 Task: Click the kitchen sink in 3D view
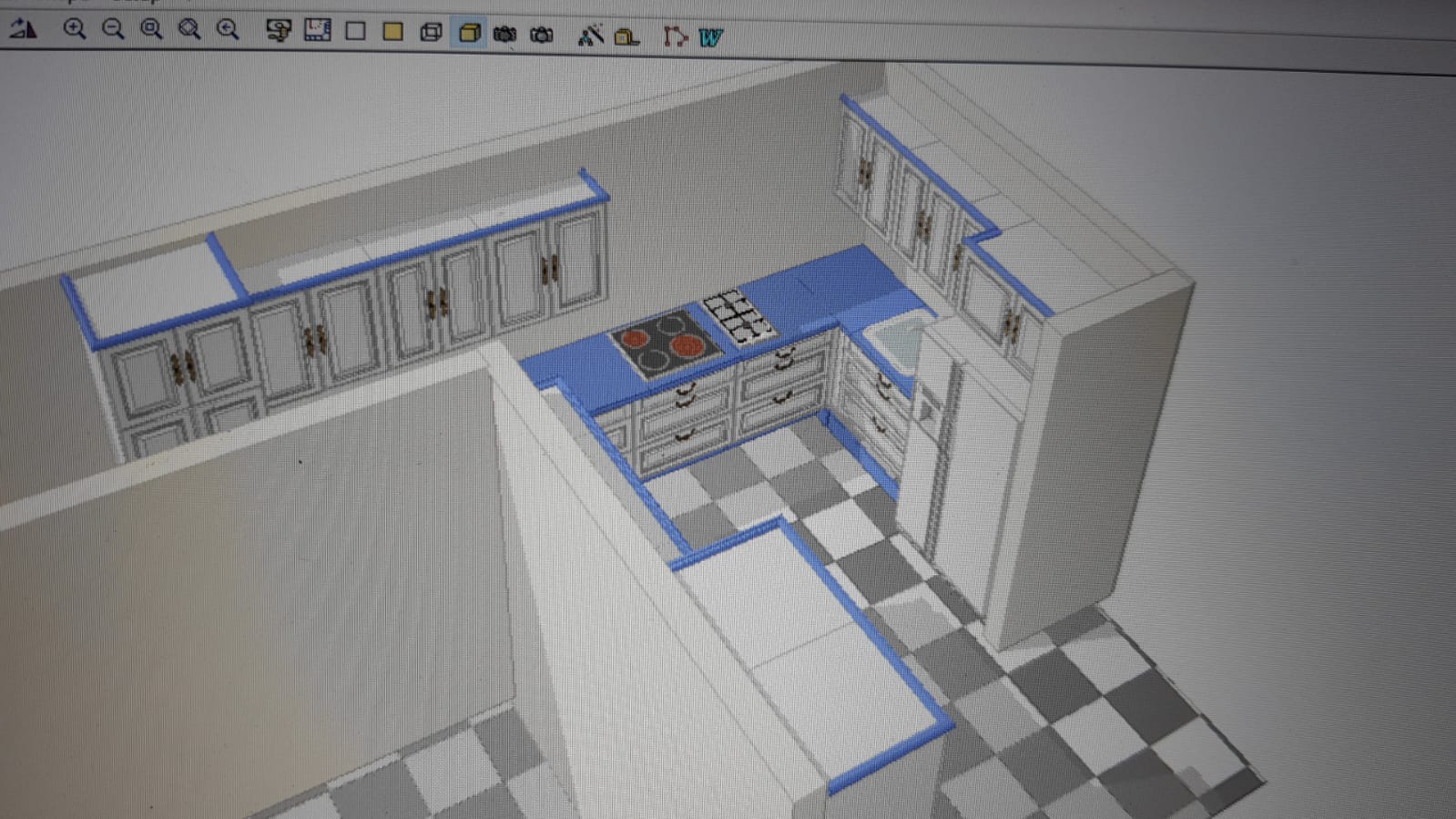(x=897, y=342)
